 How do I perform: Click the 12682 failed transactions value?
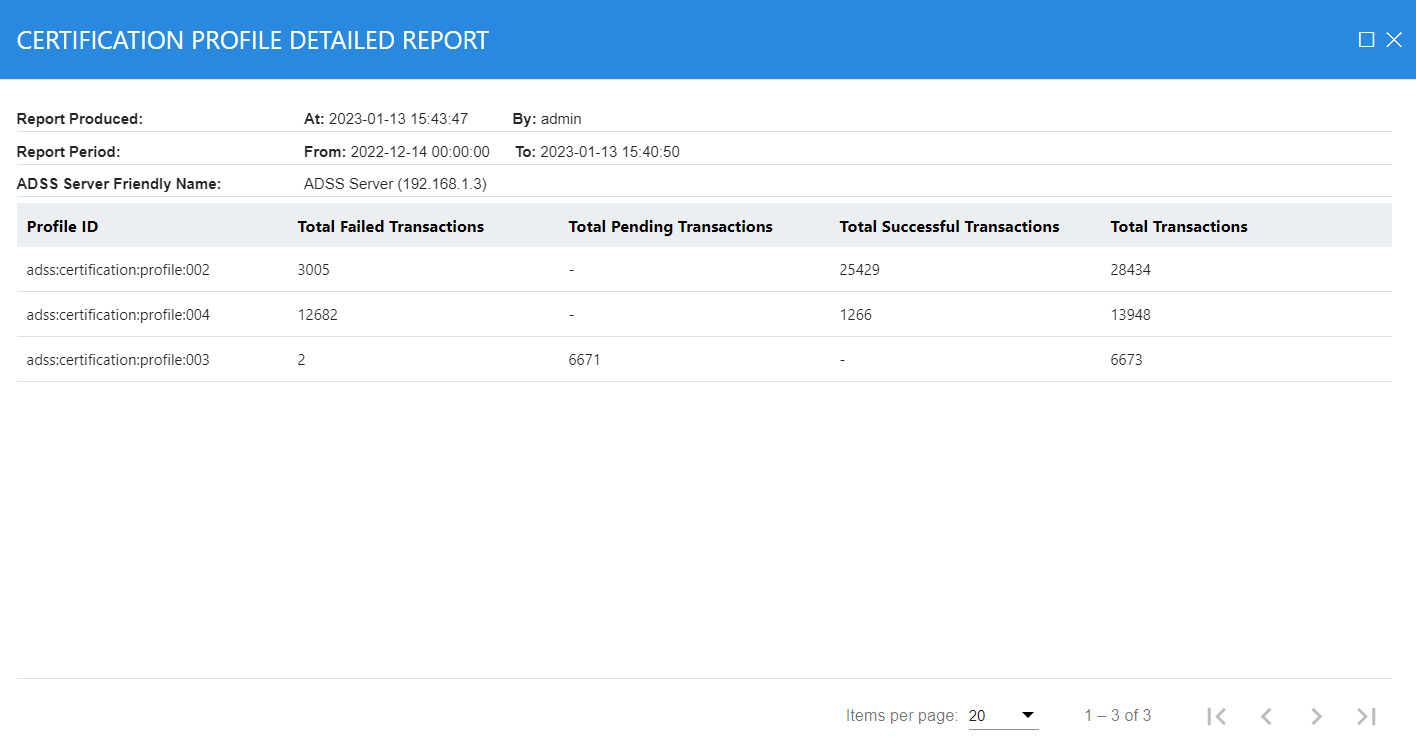click(x=317, y=315)
